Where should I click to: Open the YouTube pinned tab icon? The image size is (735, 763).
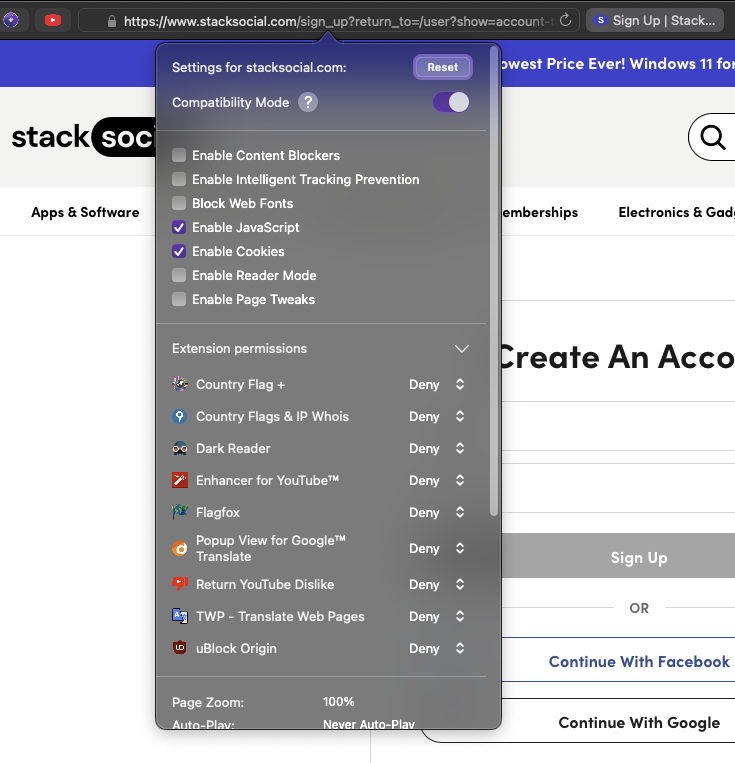click(x=53, y=20)
